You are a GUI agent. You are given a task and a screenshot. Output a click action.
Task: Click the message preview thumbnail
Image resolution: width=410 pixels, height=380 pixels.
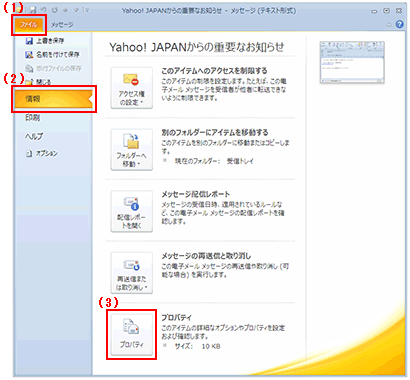[x=352, y=62]
